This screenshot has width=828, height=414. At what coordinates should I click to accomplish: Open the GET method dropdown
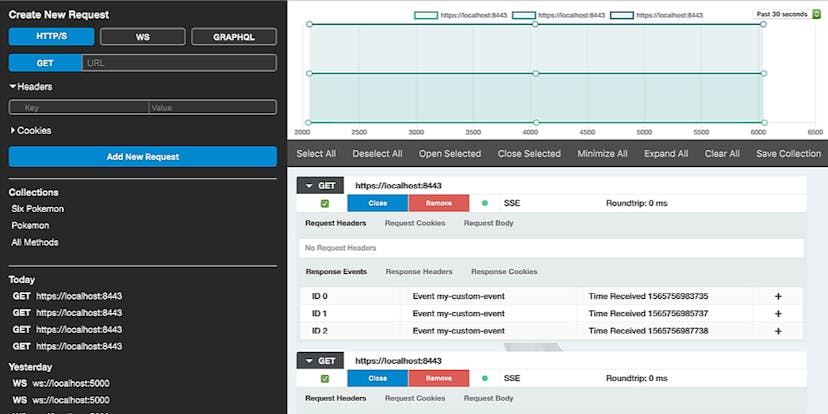click(45, 63)
